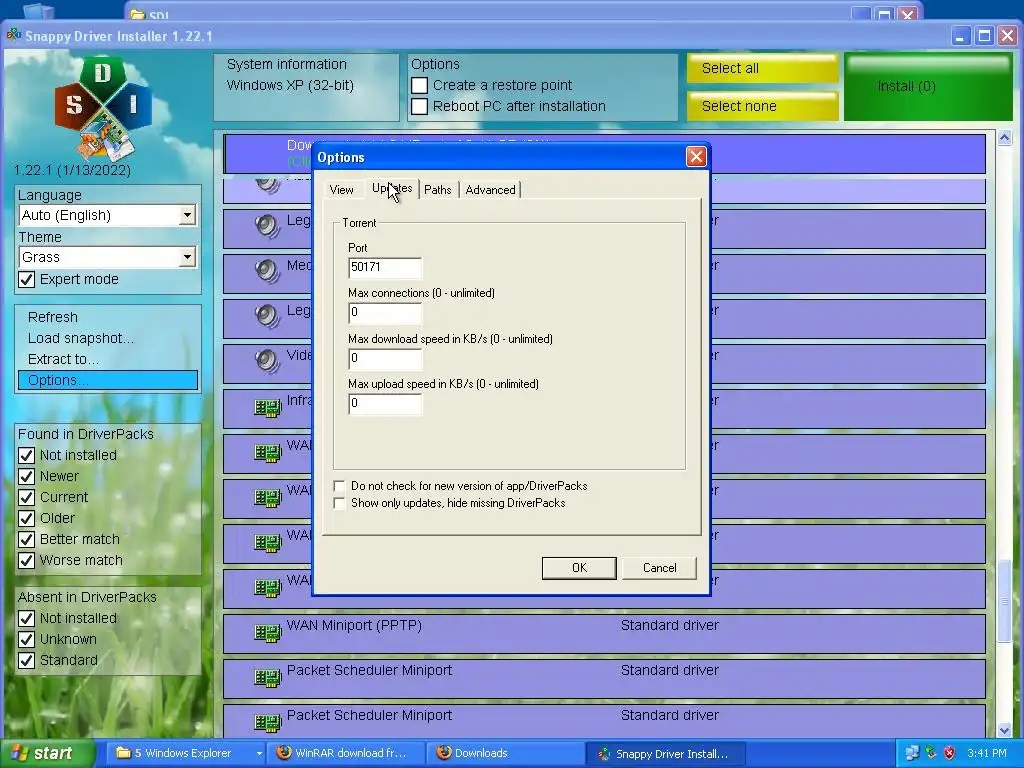
Task: Click the network computers tray icon
Action: 912,753
